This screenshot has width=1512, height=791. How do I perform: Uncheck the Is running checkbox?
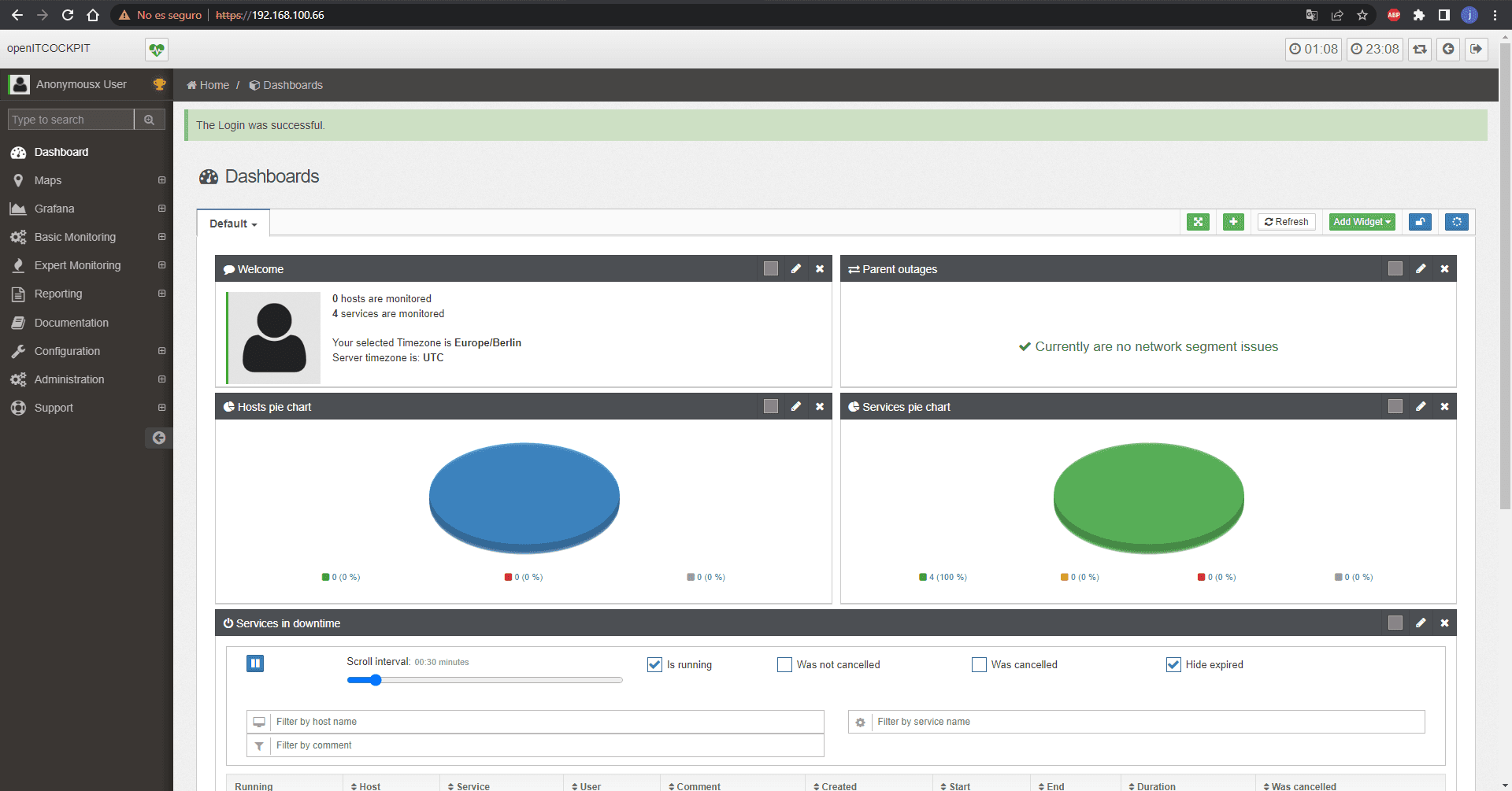tap(654, 665)
